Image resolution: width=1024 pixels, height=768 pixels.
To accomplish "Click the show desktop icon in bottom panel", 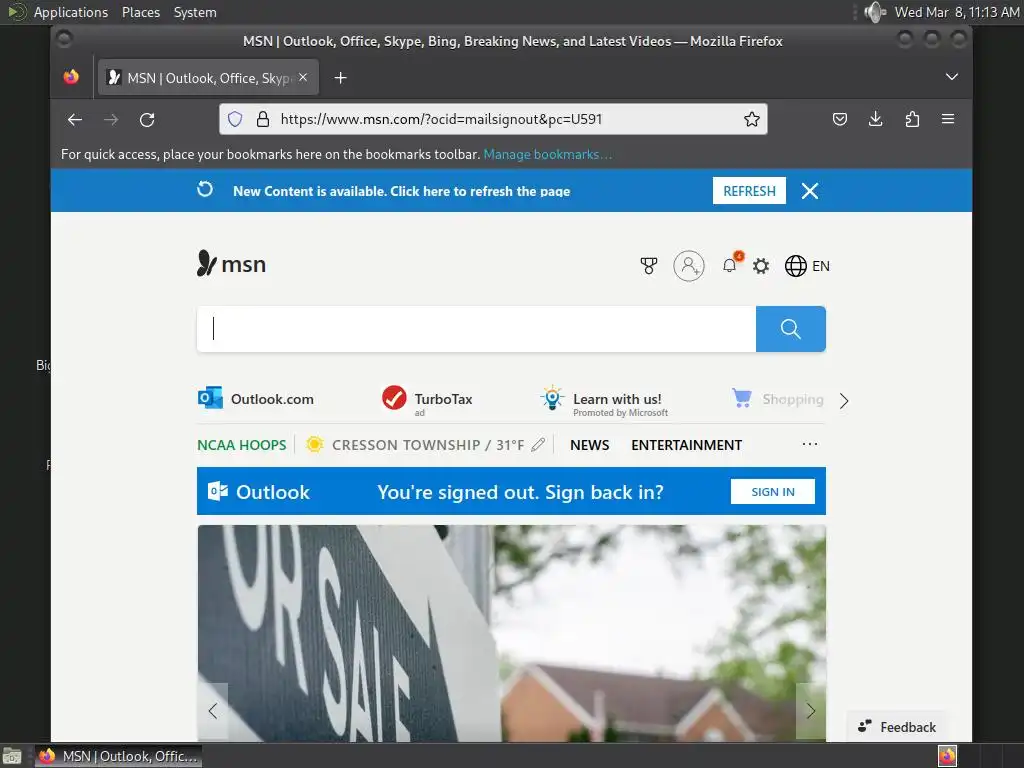I will [12, 756].
